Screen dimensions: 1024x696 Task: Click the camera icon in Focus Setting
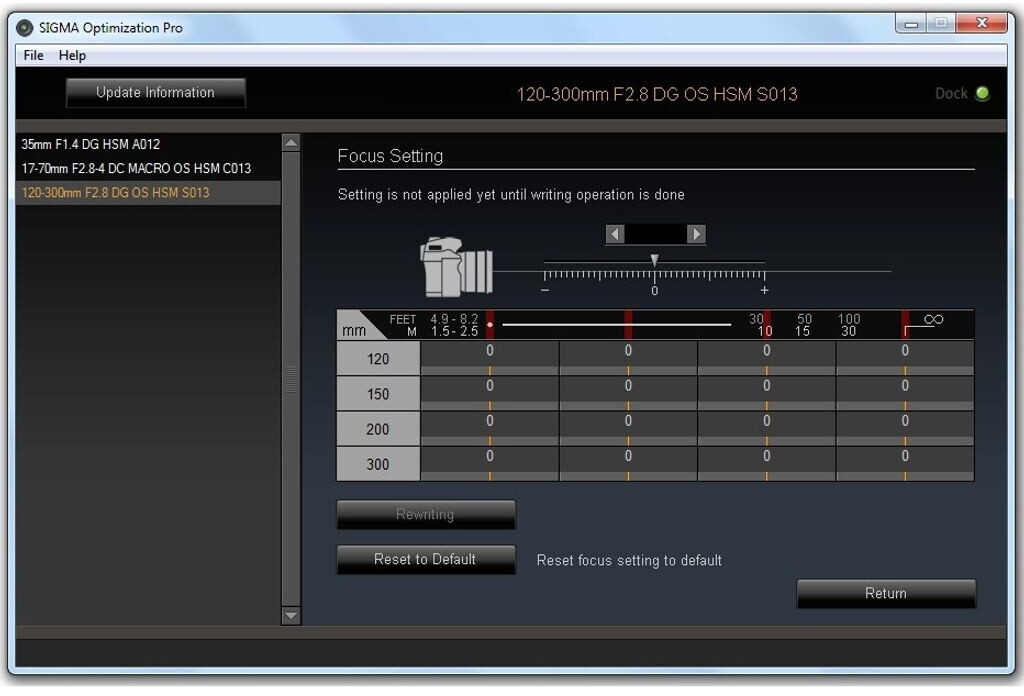[x=456, y=267]
